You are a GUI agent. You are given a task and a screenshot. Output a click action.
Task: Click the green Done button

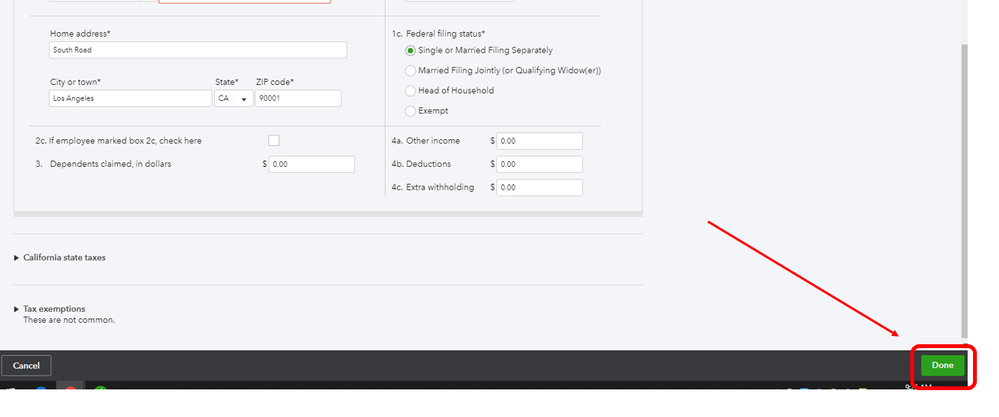[x=942, y=365]
